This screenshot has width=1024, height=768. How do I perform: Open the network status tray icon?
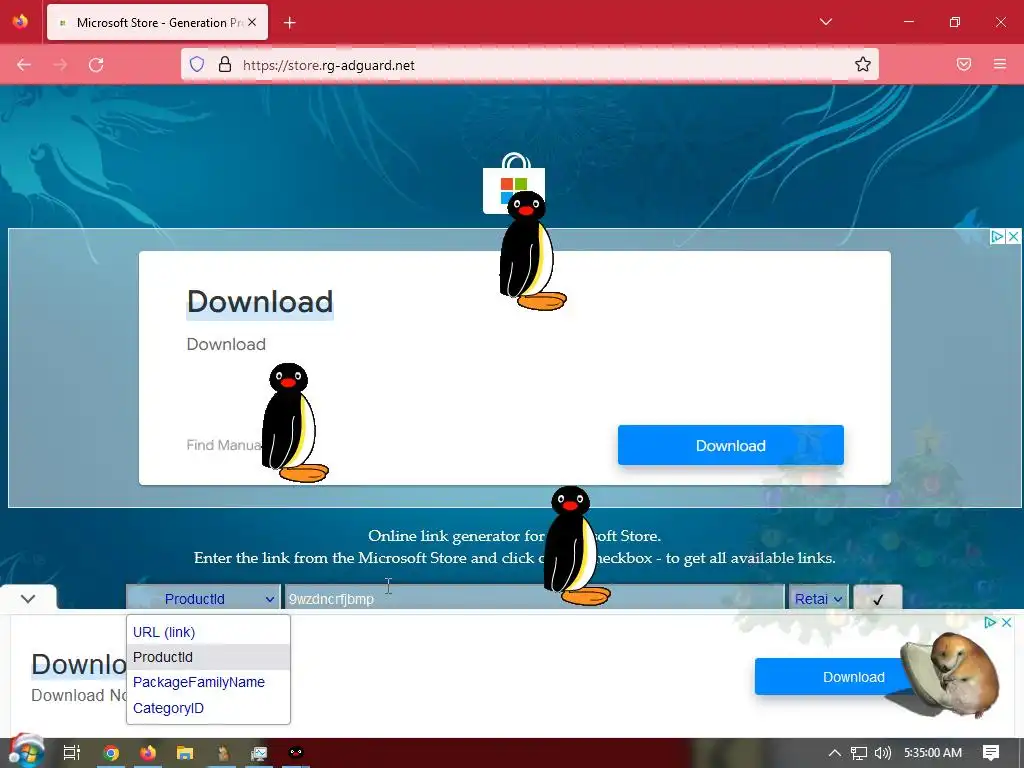[x=859, y=753]
